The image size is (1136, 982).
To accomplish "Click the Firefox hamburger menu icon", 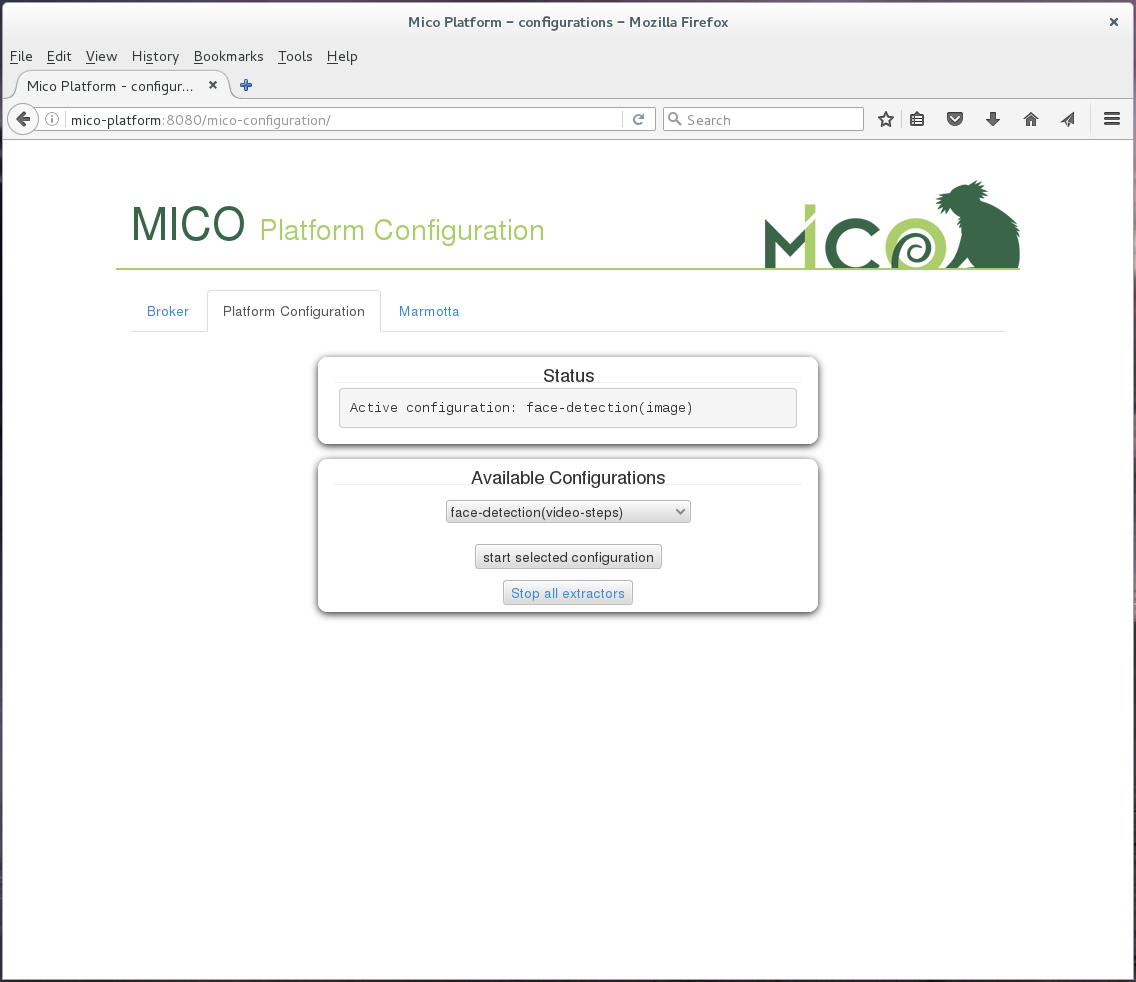I will pos(1112,118).
